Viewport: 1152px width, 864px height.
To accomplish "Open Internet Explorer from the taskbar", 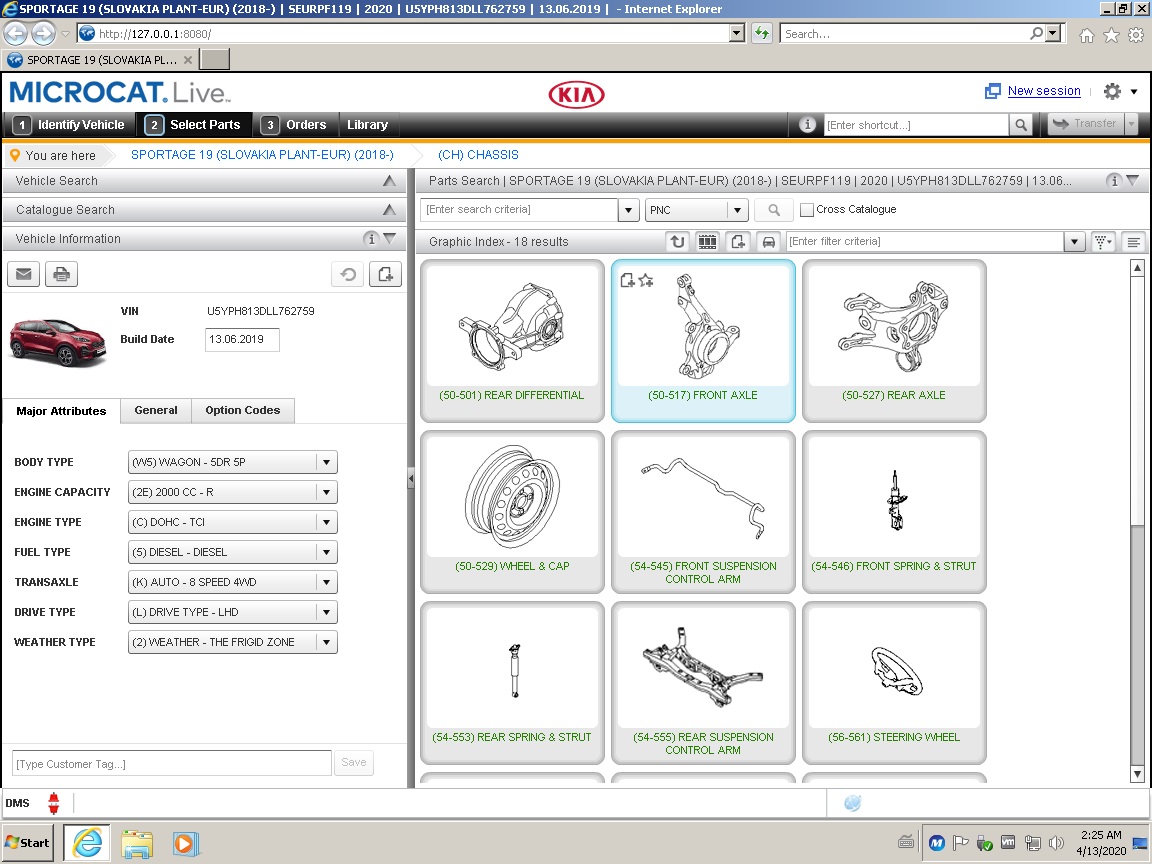I will coord(87,843).
